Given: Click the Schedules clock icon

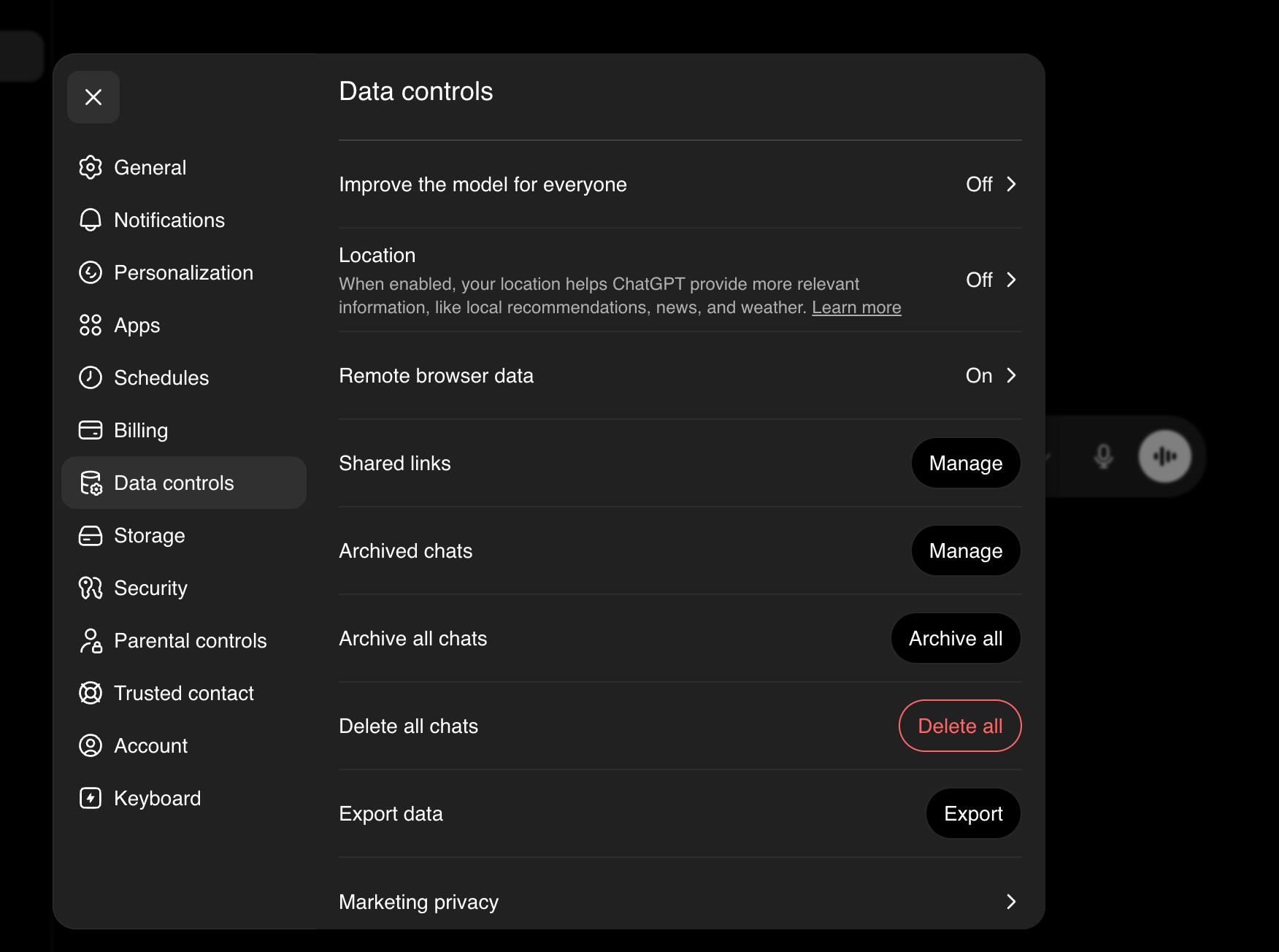Looking at the screenshot, I should coord(91,377).
